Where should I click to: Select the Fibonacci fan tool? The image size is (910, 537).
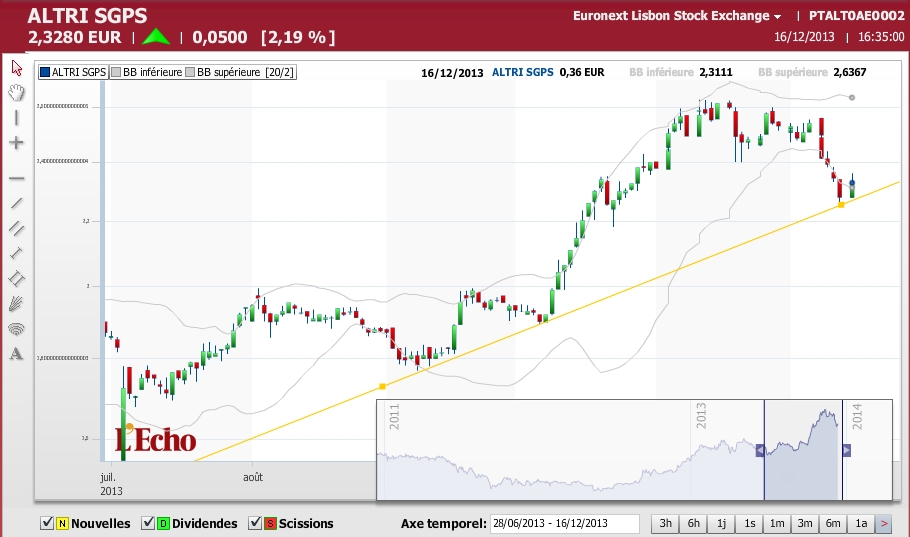pos(16,303)
